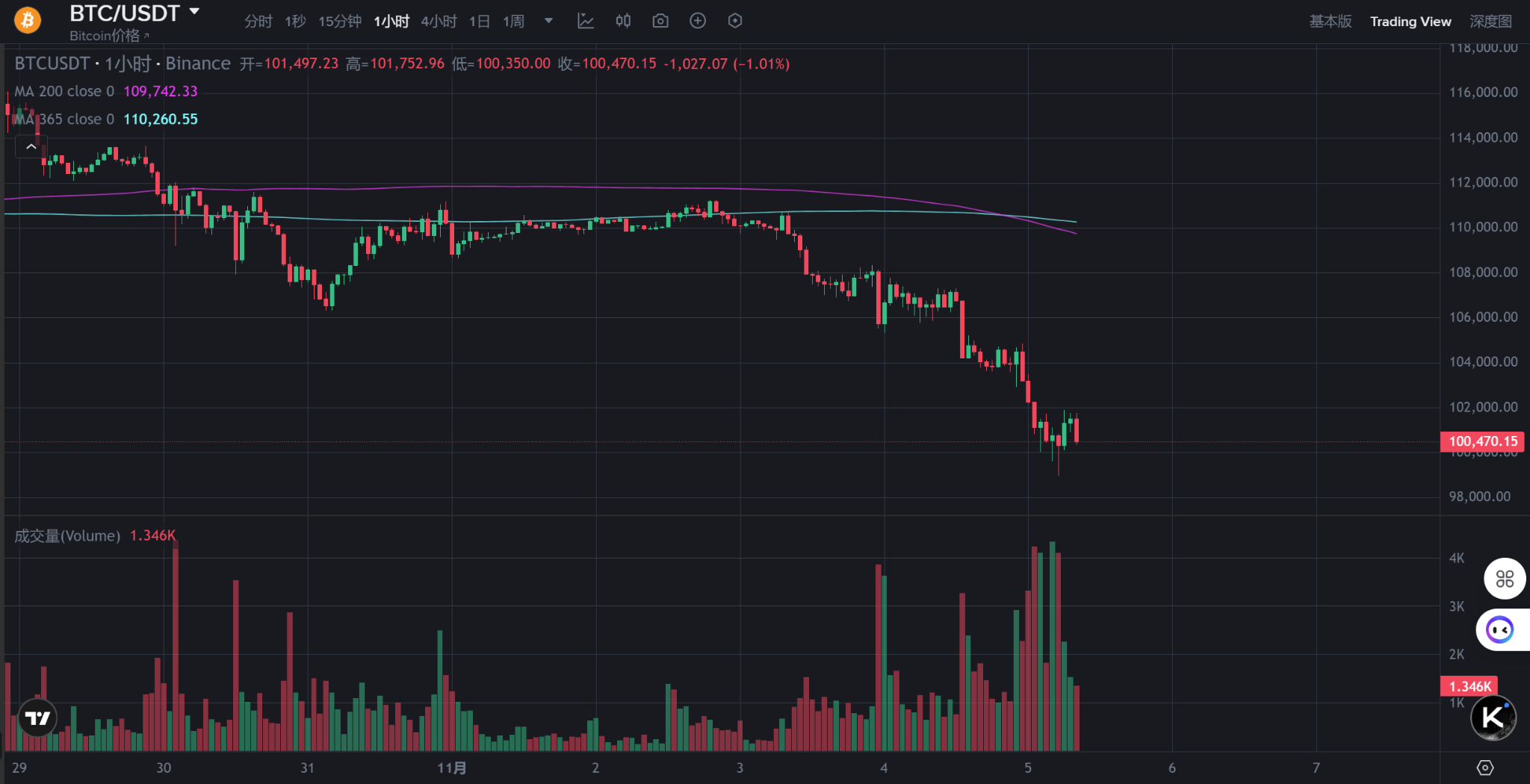This screenshot has height=784, width=1530.
Task: Collapse the MA legend with the chevron arrow
Action: (x=31, y=146)
